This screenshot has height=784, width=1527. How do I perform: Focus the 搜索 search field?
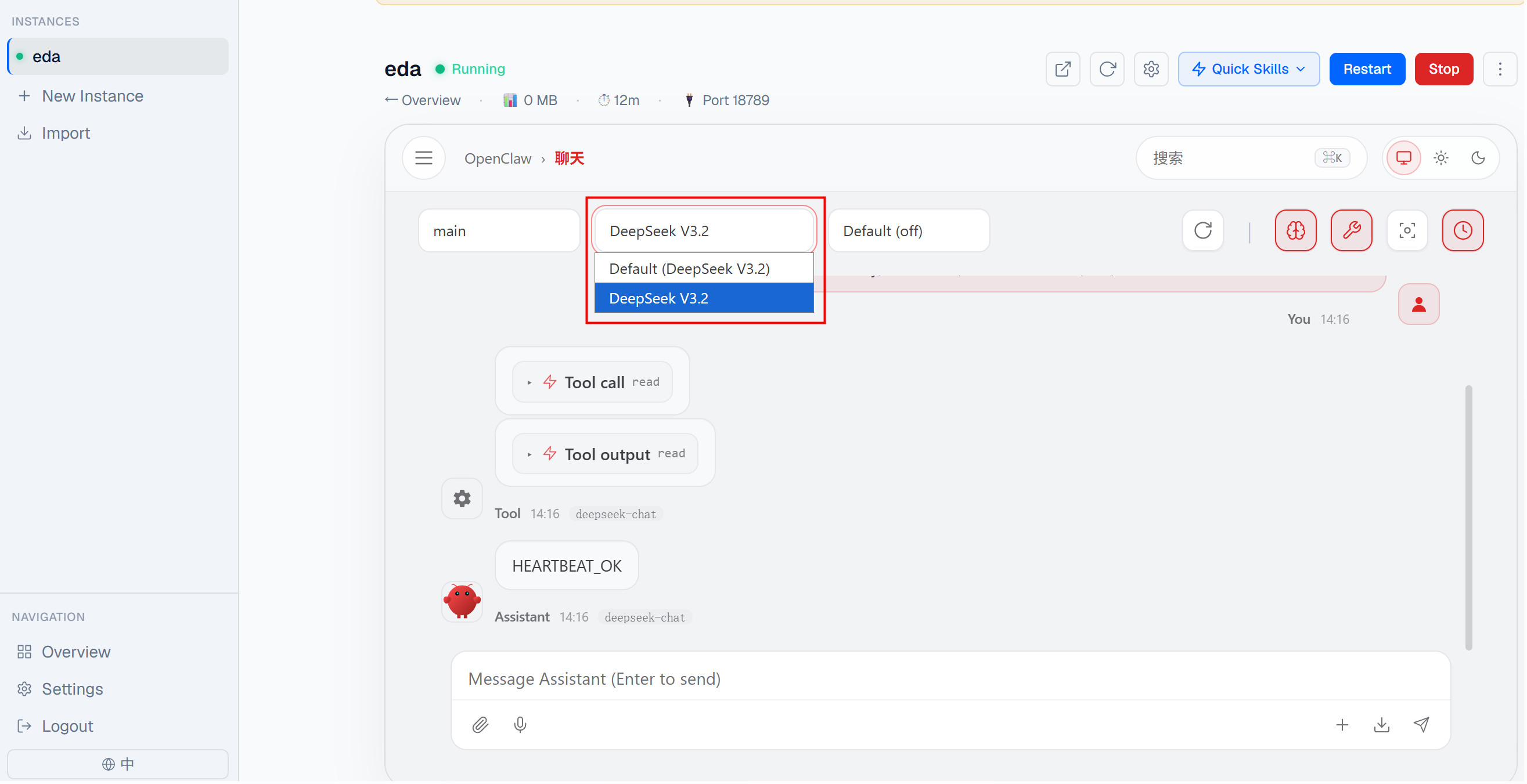coord(1251,158)
